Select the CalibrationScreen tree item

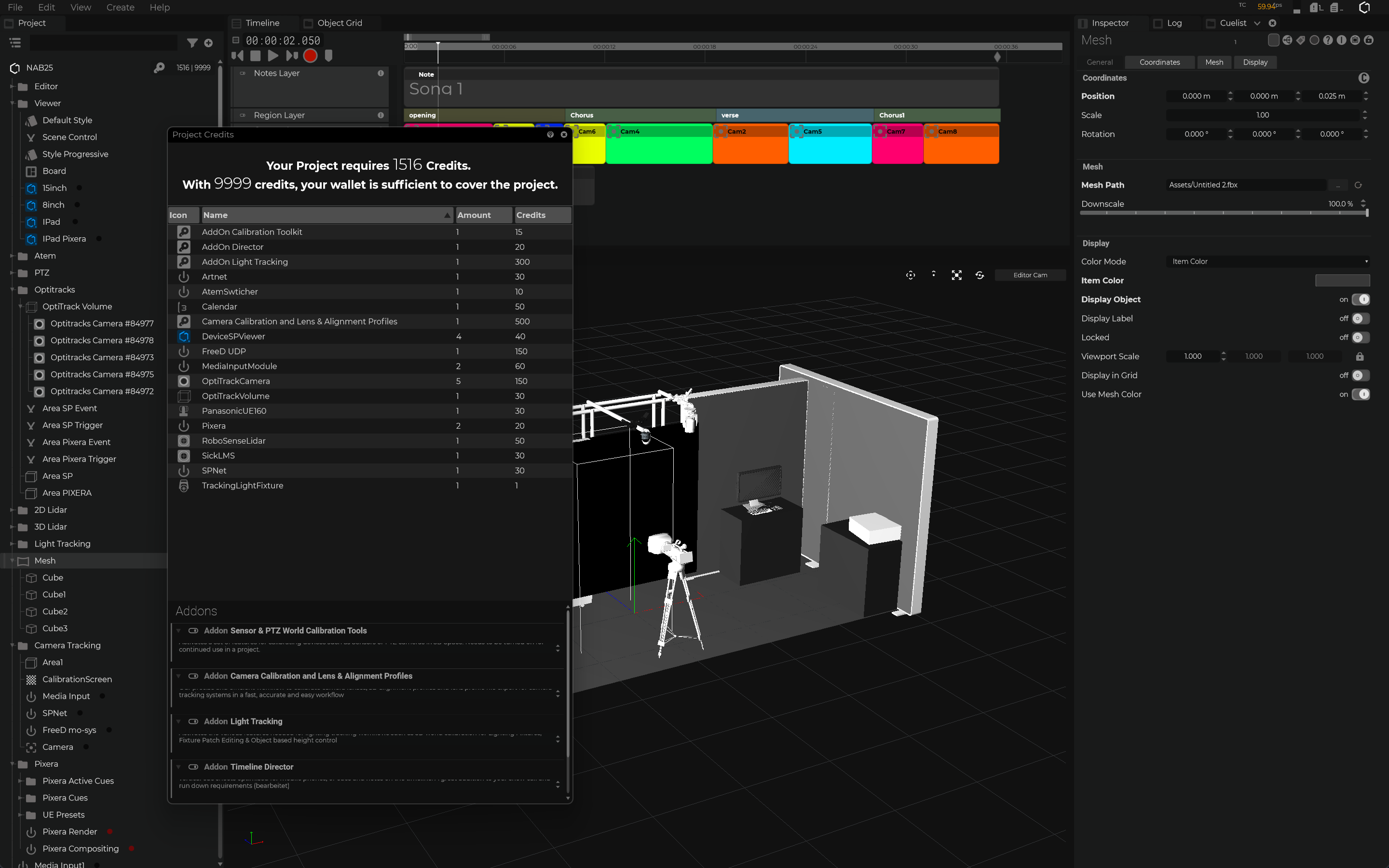(77, 679)
